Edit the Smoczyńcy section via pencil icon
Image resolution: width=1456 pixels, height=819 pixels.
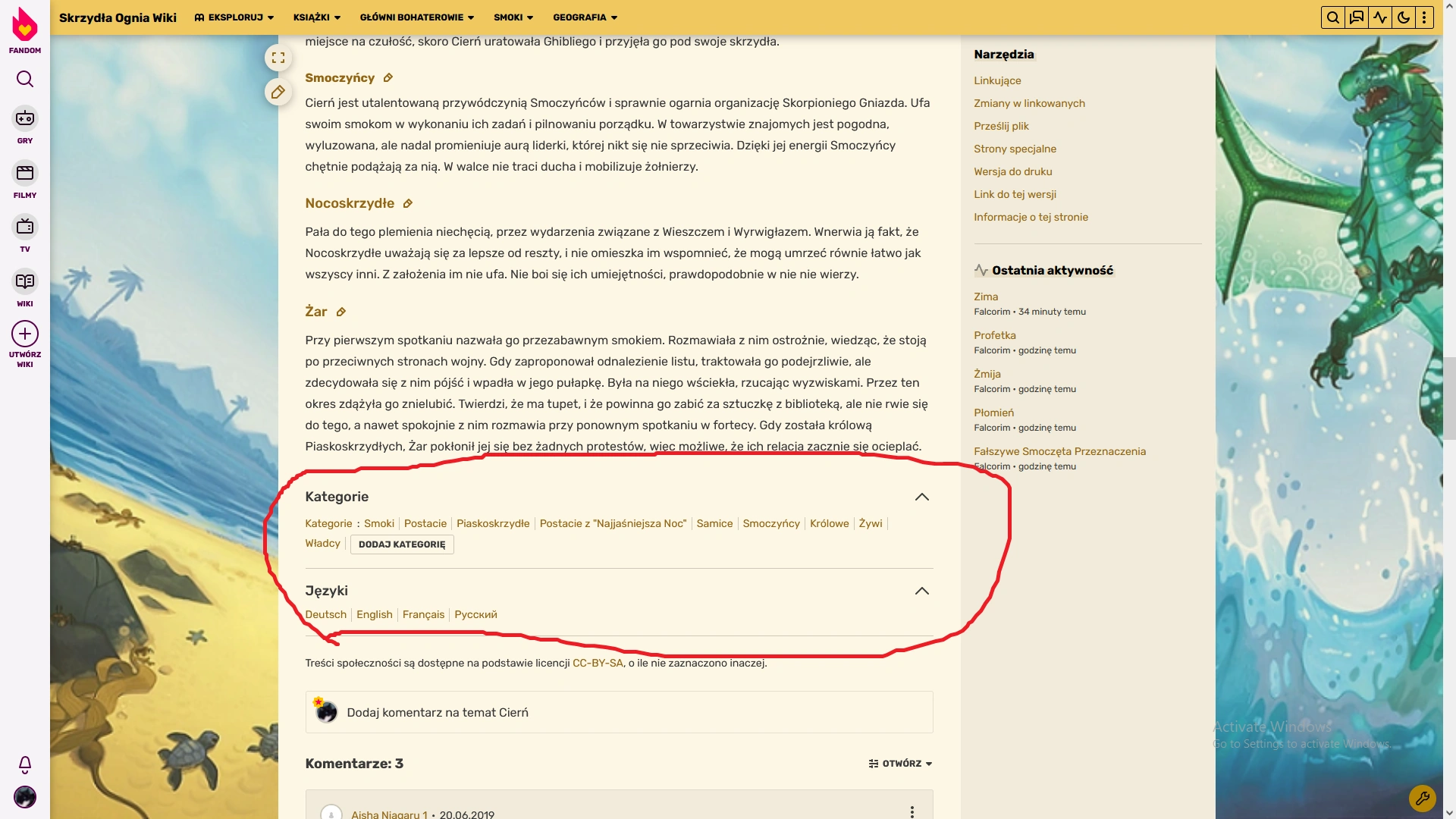(388, 78)
